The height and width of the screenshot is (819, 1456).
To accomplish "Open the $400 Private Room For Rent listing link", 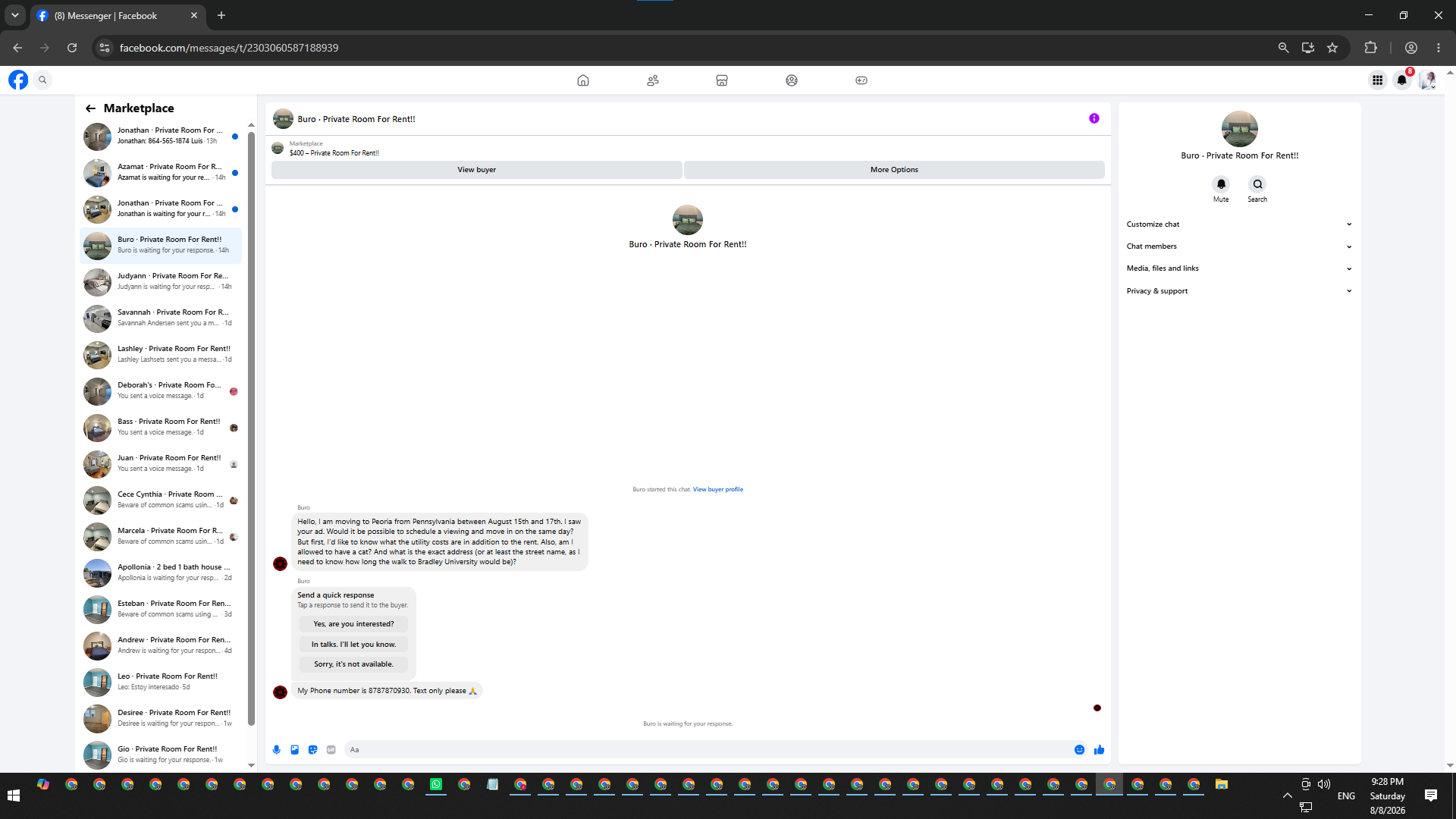I will pos(334,153).
